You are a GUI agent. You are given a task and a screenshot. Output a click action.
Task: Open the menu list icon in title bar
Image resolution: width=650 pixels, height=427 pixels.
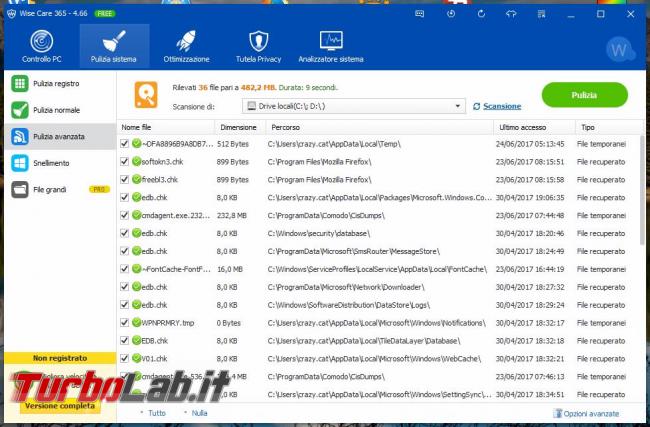click(541, 14)
